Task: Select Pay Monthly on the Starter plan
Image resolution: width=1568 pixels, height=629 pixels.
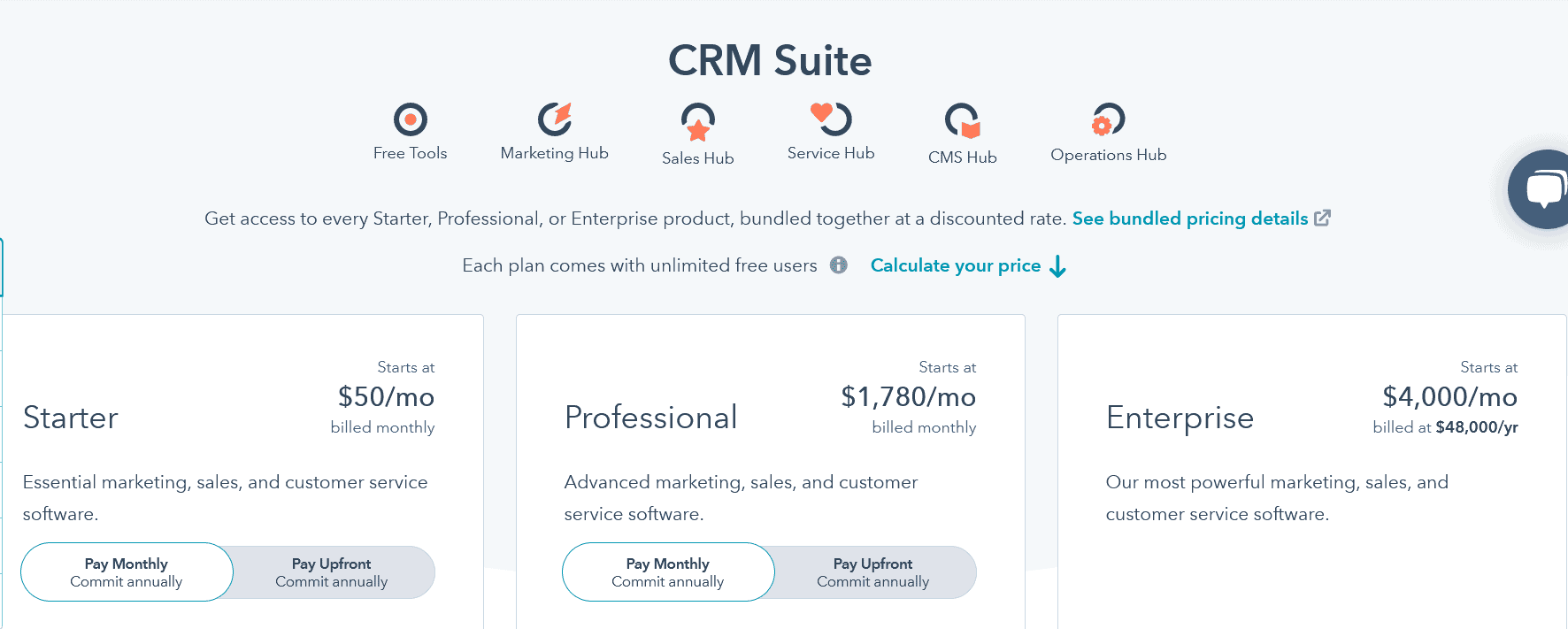Action: pyautogui.click(x=127, y=572)
